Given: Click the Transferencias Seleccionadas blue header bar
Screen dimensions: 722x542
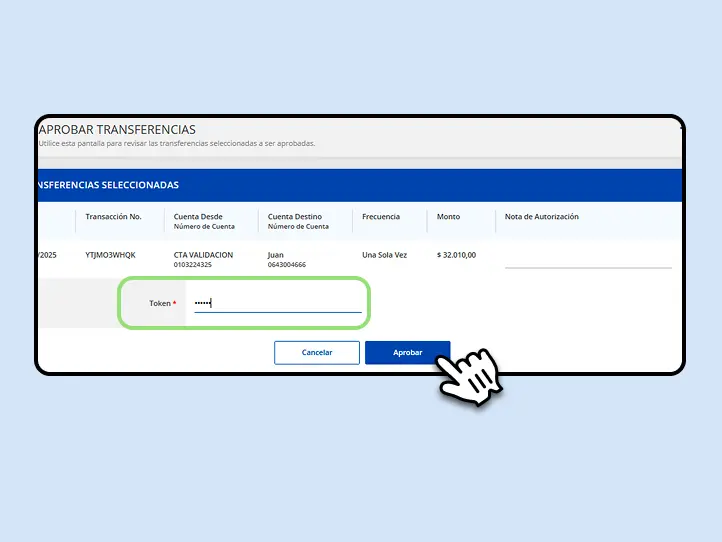Looking at the screenshot, I should 360,185.
